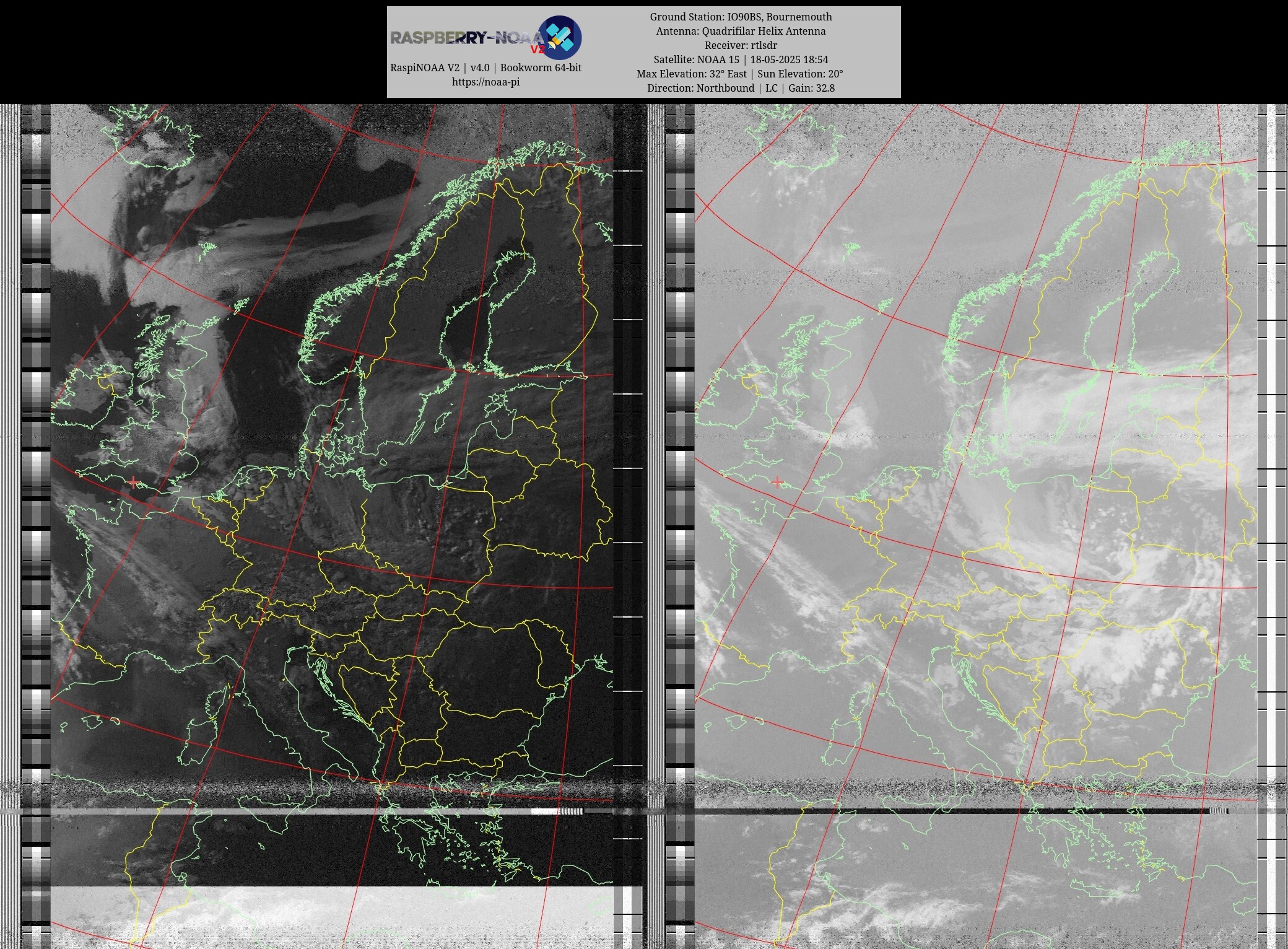Screen dimensions: 1288x949
Task: Click the red ground station cross in left image
Action: [133, 482]
